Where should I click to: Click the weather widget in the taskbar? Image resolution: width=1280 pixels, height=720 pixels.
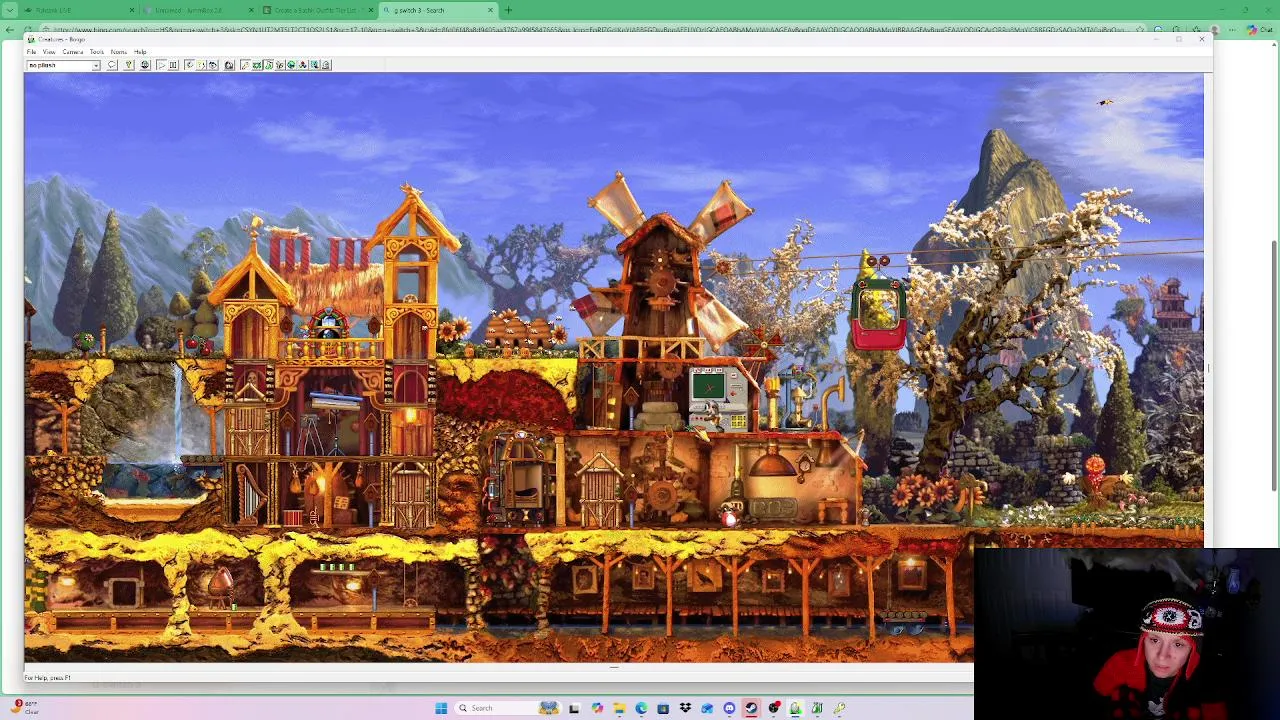pos(25,707)
